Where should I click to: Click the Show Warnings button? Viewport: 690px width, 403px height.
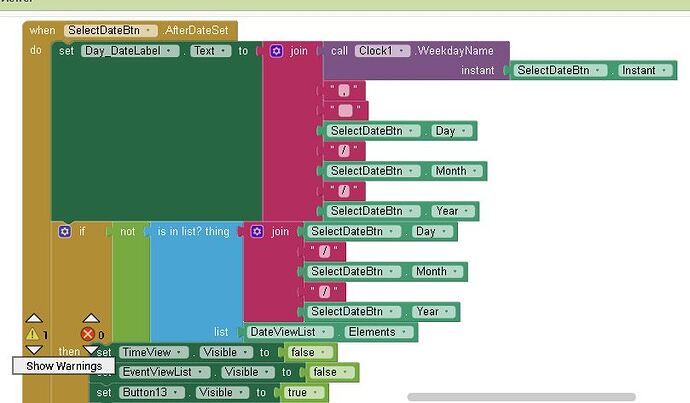[x=64, y=366]
